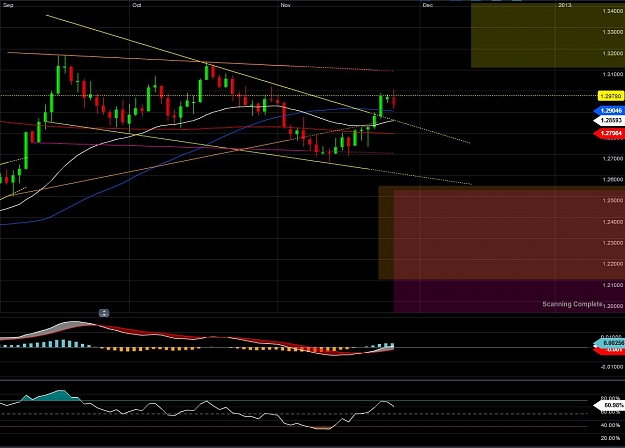This screenshot has width=625, height=448.
Task: Click the 'Nov' date axis label
Action: pyautogui.click(x=285, y=5)
